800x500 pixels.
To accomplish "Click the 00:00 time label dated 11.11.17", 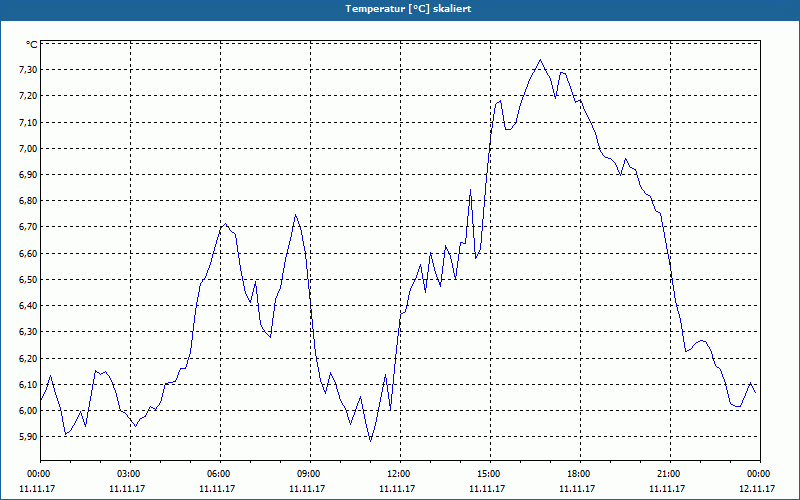I will pos(38,474).
